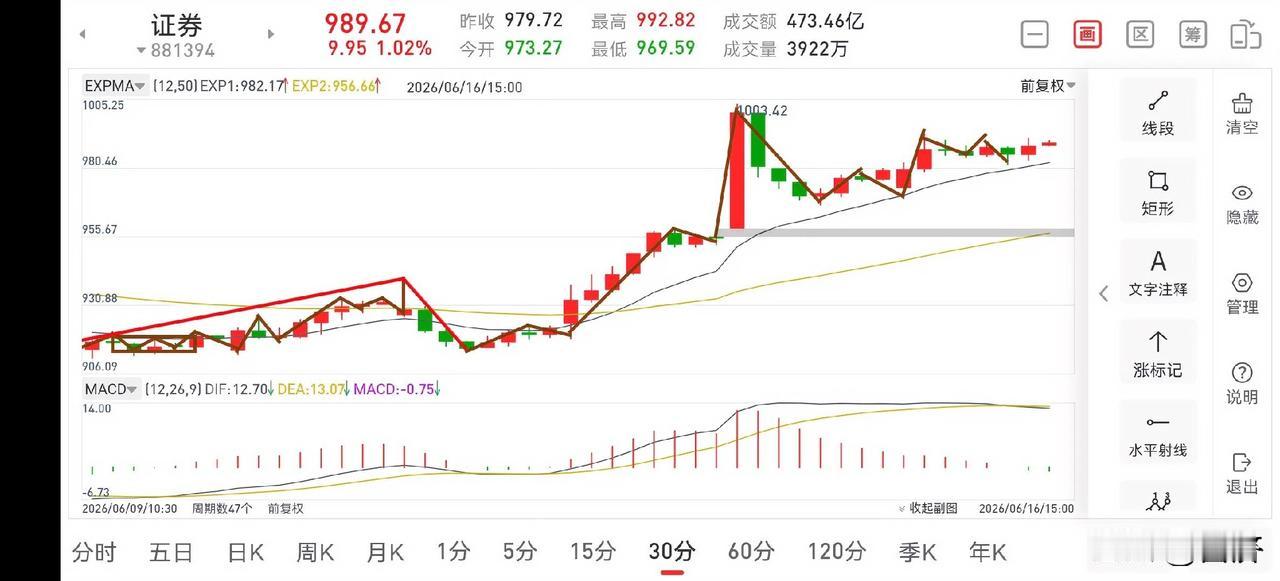
Task: Exit drawing mode via 退出
Action: click(1242, 473)
